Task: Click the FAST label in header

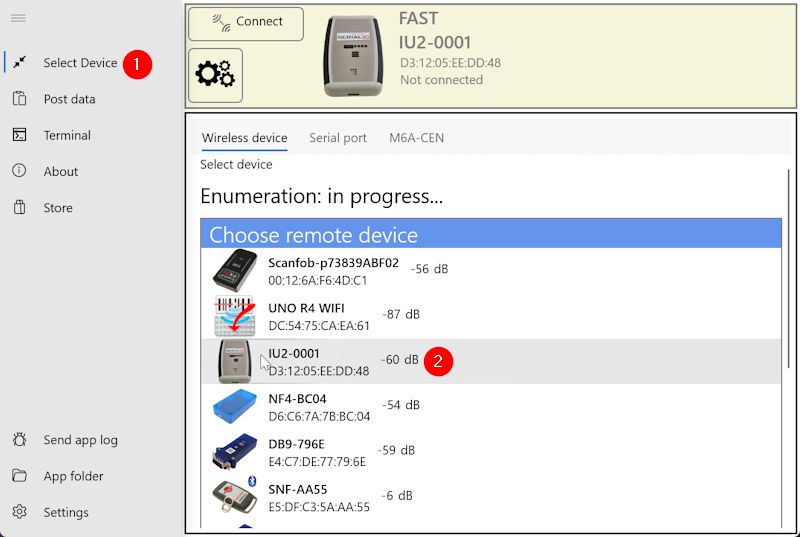Action: point(418,18)
